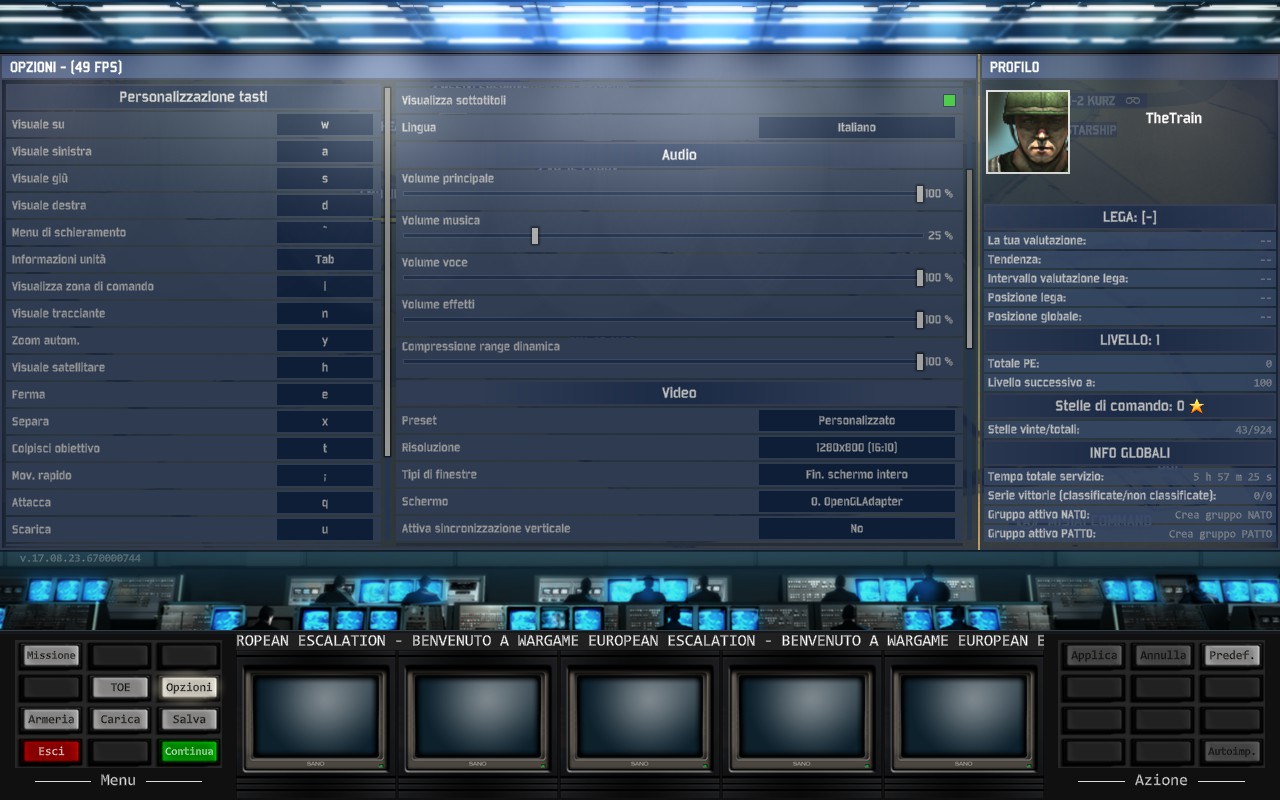Rebind the Scarica key u

coord(325,530)
